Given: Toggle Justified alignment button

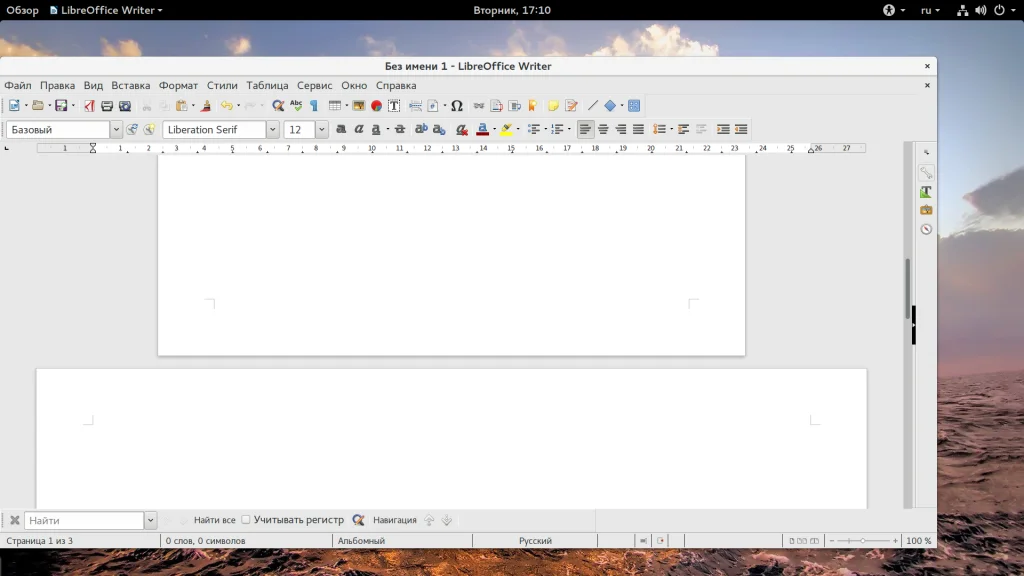Looking at the screenshot, I should [x=638, y=130].
